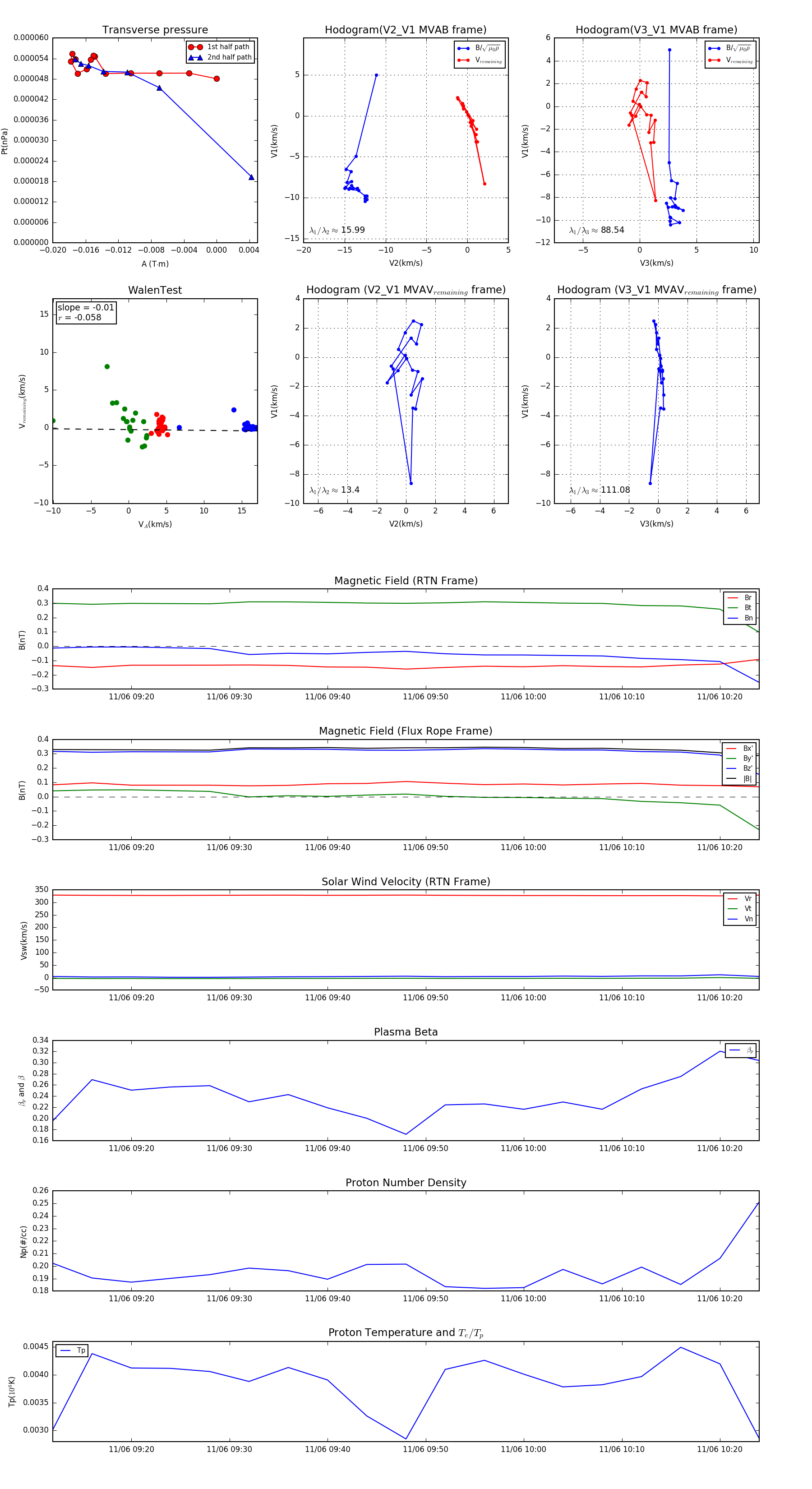Click the λ1/λ2 ≈ 15.99 annotation
Image resolution: width=812 pixels, height=1489 pixels.
(x=337, y=230)
